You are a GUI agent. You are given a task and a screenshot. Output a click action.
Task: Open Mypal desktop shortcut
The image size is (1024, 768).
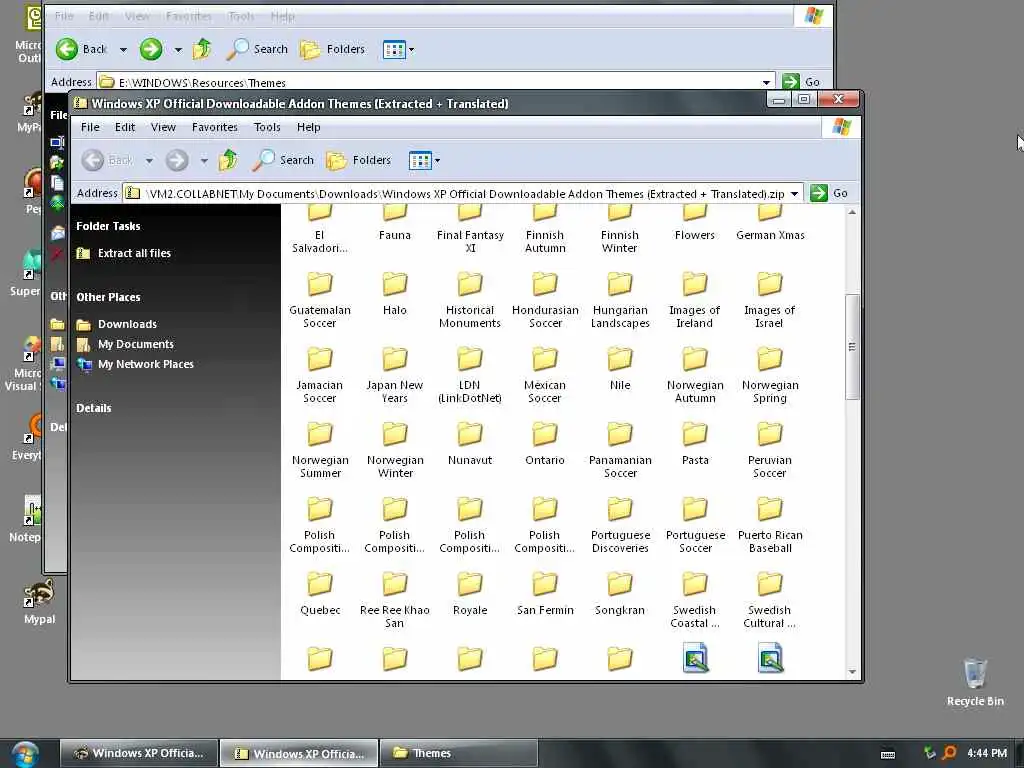[39, 603]
